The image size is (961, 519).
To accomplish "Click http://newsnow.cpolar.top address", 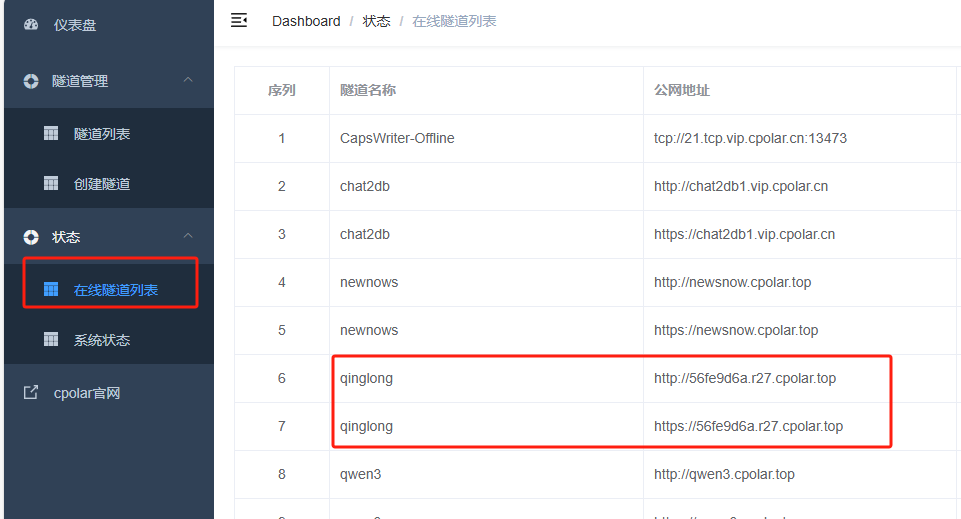I will click(x=732, y=282).
